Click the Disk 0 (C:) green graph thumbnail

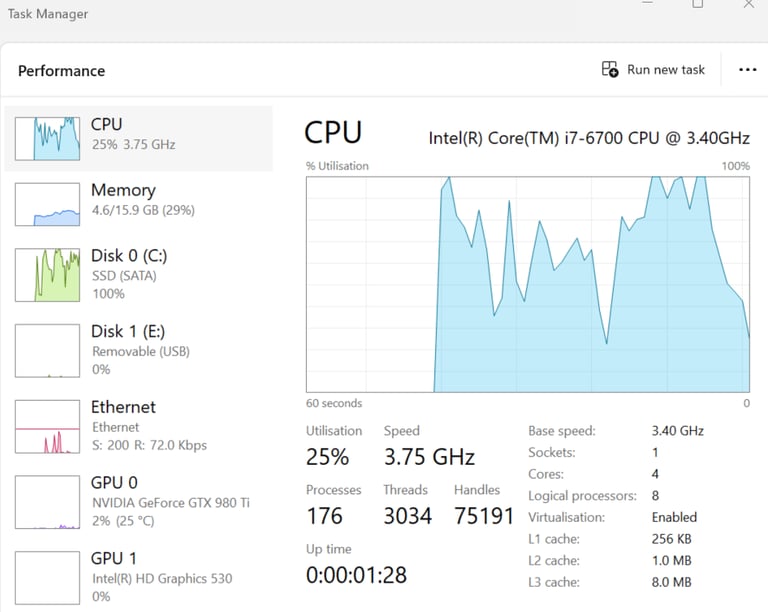[47, 275]
